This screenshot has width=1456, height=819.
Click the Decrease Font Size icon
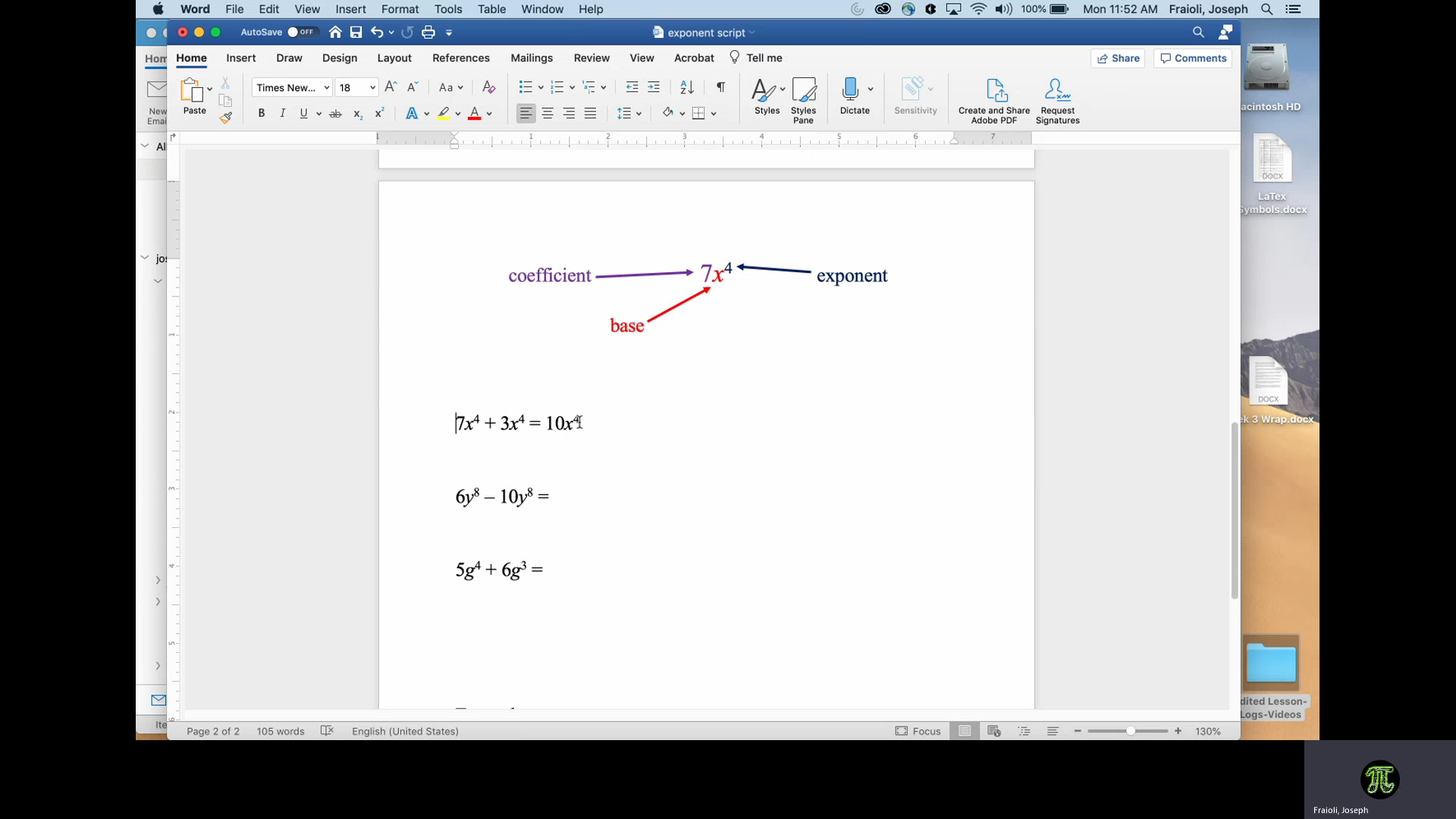(x=413, y=87)
